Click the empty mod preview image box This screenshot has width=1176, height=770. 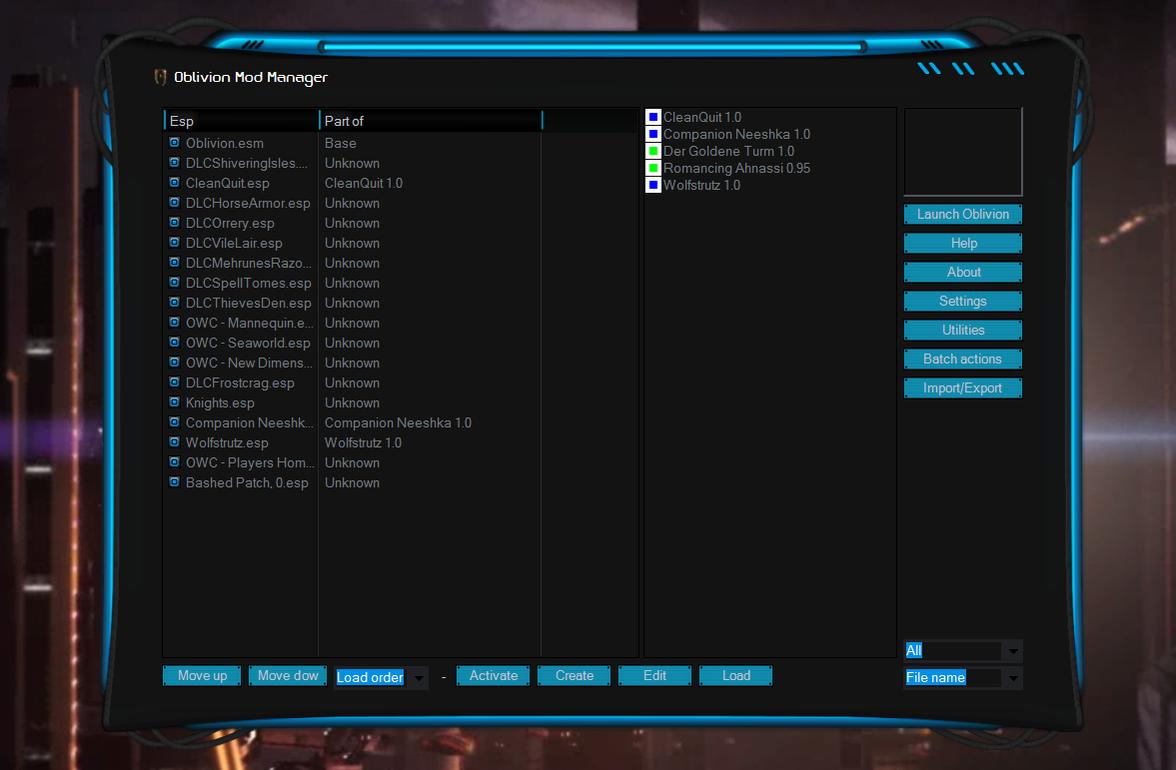point(962,152)
